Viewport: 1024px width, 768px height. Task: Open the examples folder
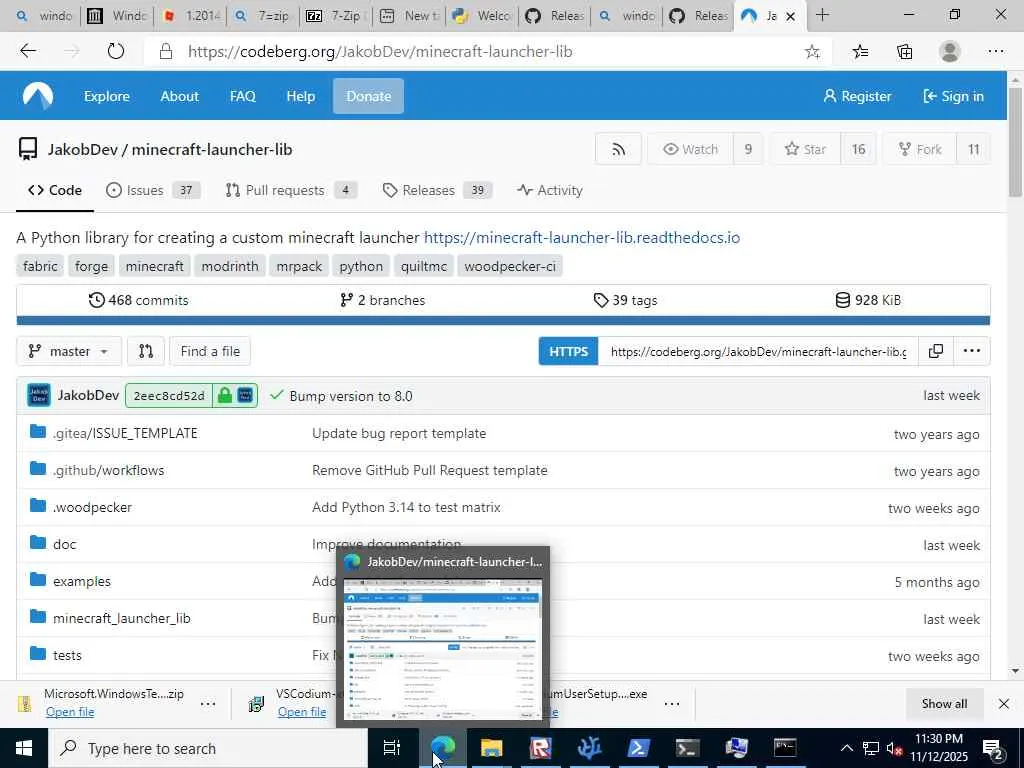click(82, 581)
